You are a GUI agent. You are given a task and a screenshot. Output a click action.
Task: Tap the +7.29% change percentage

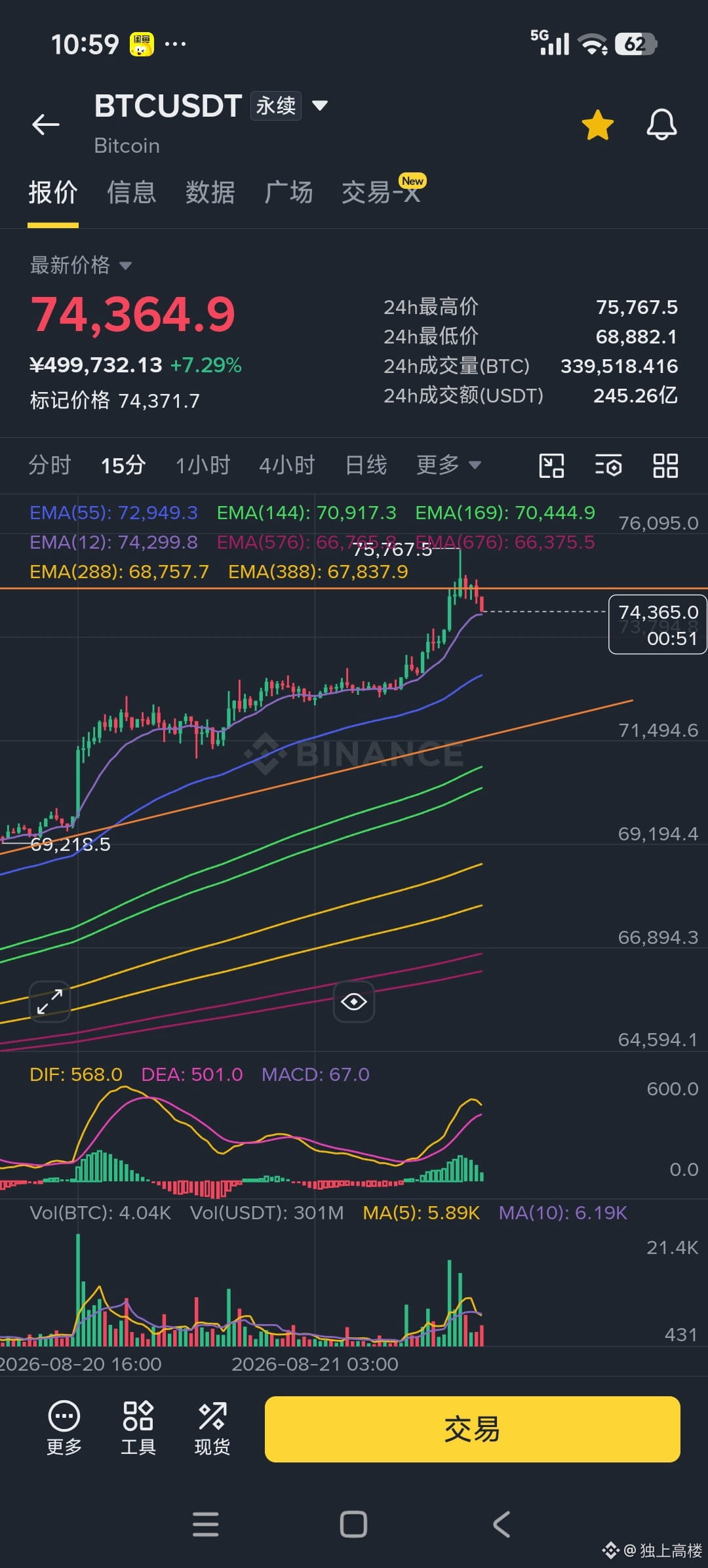pos(206,365)
